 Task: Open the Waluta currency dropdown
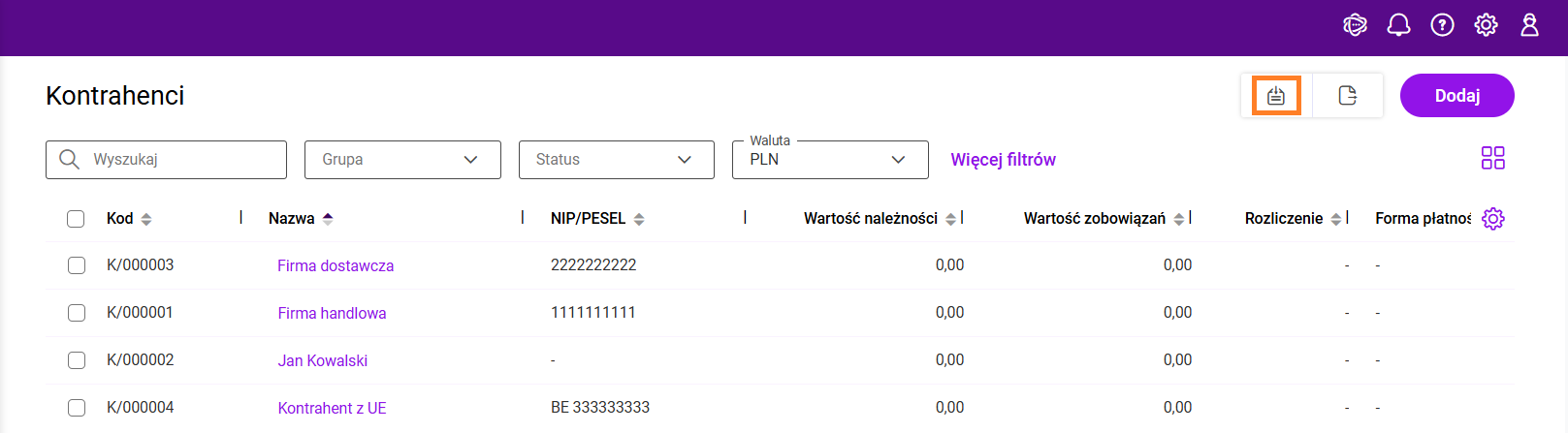click(829, 160)
